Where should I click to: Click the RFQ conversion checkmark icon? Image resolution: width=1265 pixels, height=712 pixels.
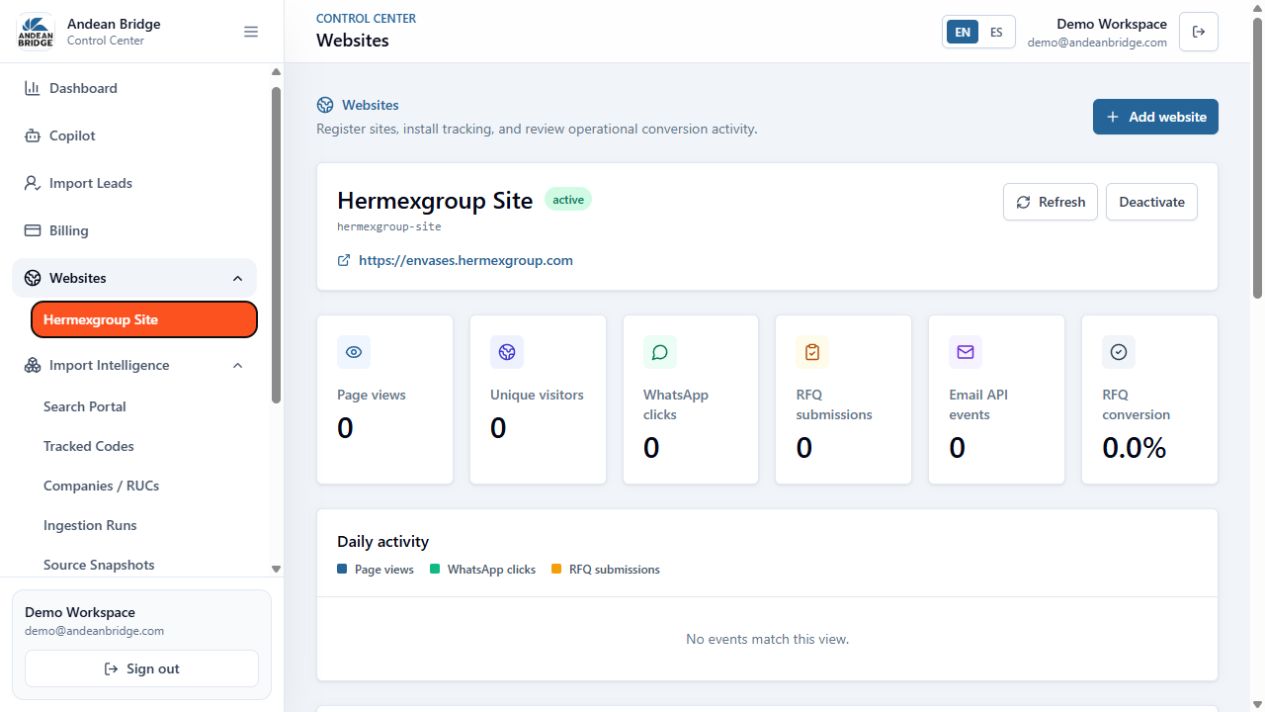(1119, 352)
